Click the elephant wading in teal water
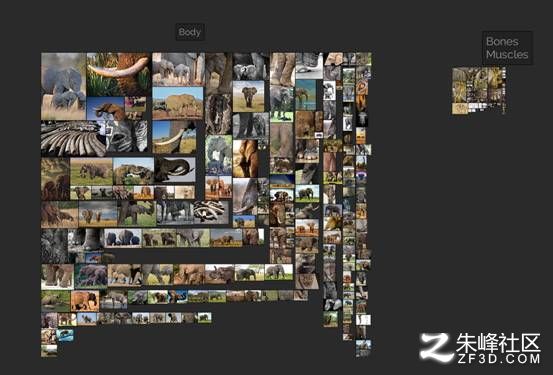Image resolution: width=553 pixels, height=375 pixels. (306, 95)
